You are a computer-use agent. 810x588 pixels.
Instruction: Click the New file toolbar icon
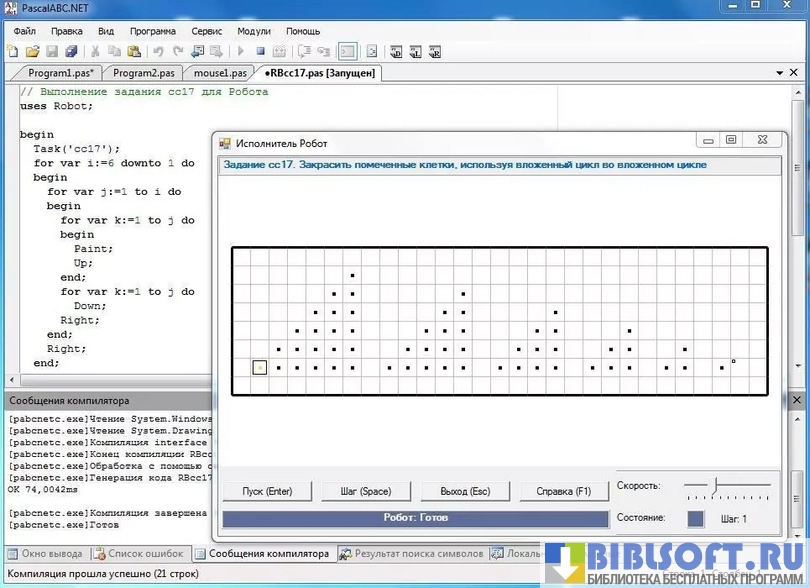14,51
